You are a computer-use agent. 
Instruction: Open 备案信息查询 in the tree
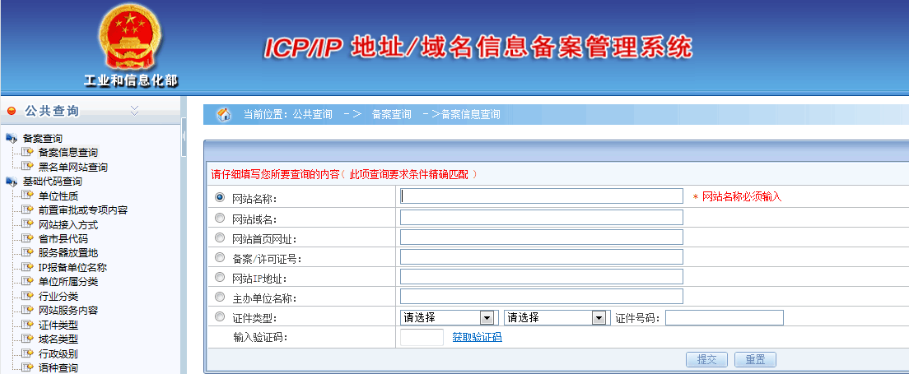[x=68, y=153]
